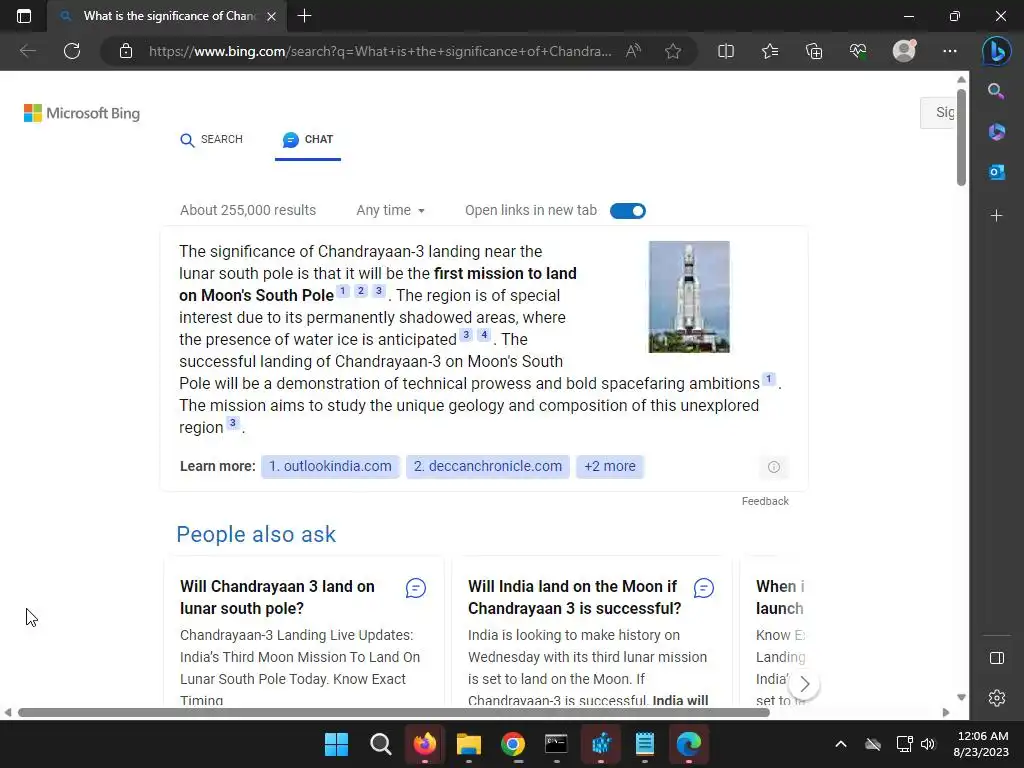Activate Read aloud in address bar
Screen dimensions: 1024x768
click(x=633, y=51)
